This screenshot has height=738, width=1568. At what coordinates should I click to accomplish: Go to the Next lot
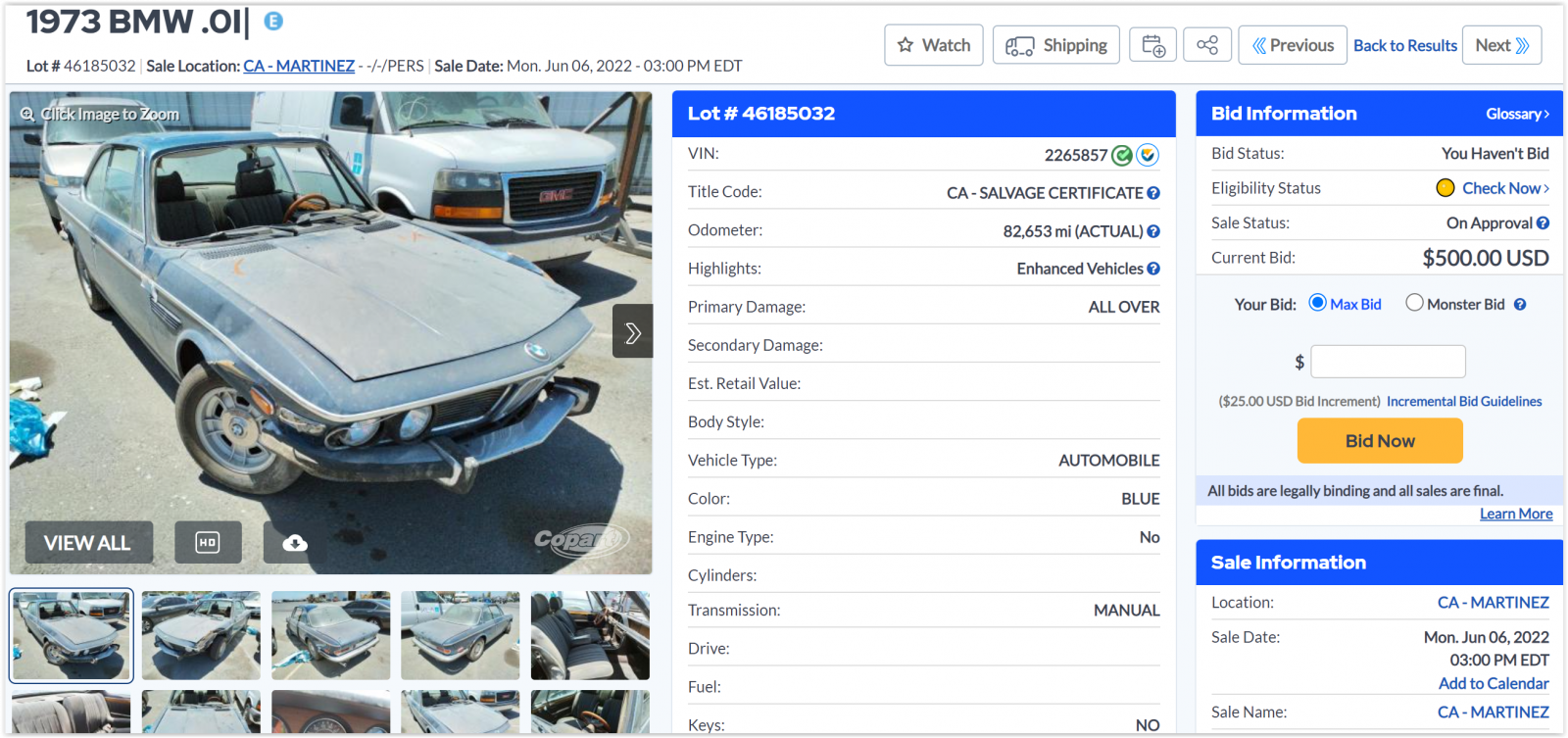(1502, 45)
